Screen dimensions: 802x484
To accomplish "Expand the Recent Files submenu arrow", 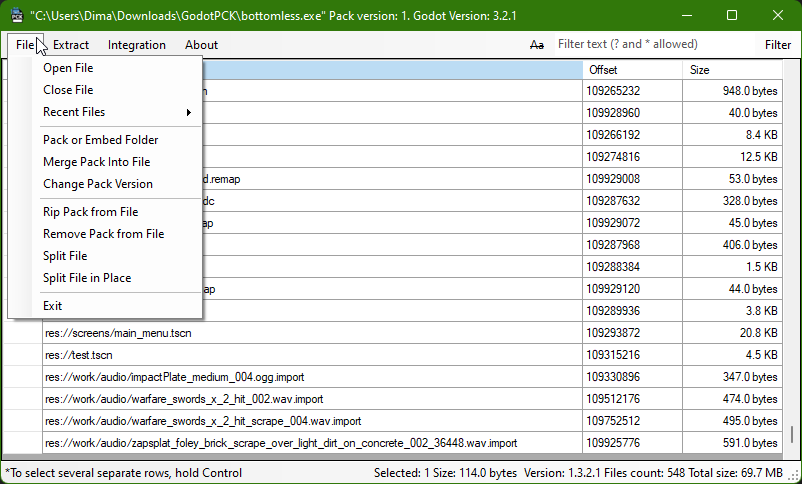I will (189, 112).
